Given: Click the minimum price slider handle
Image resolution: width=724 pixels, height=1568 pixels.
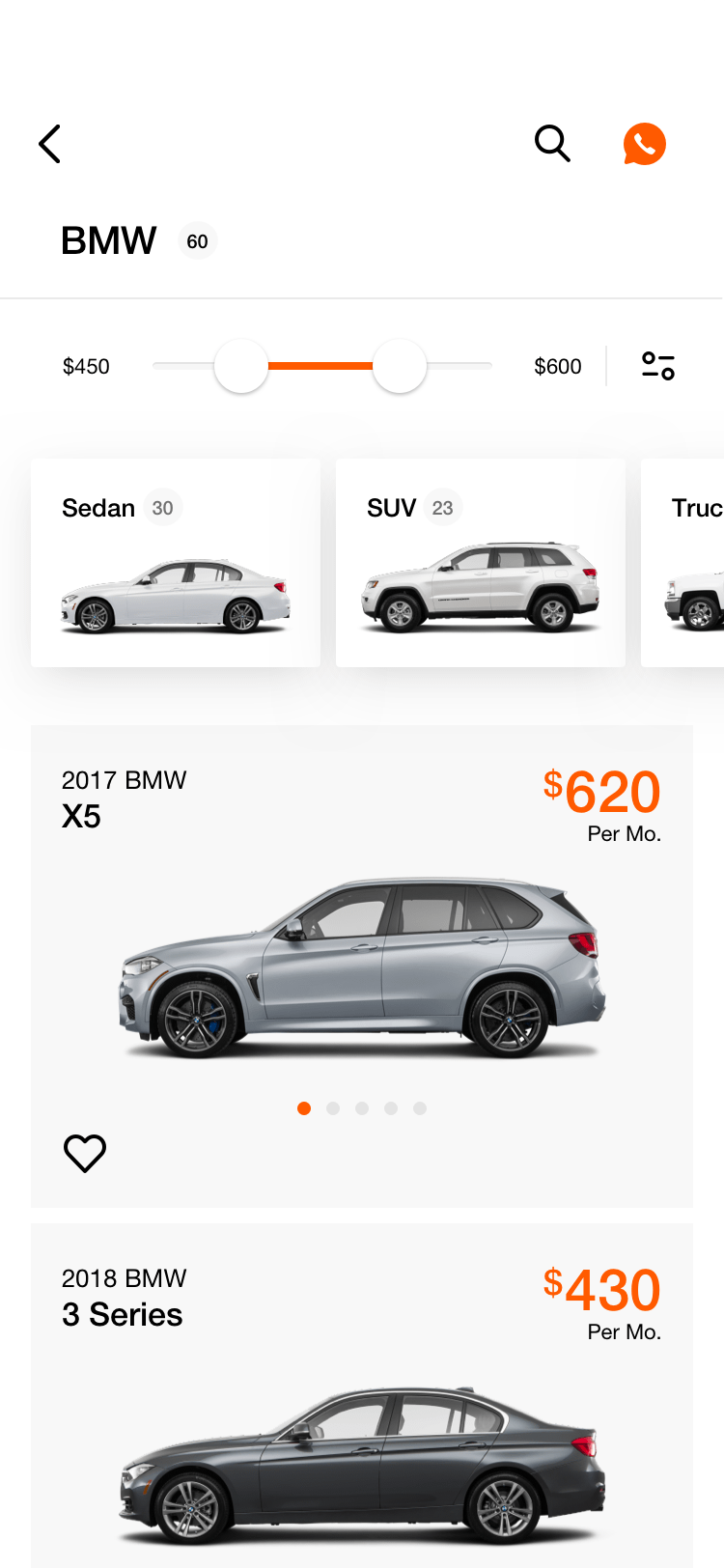Looking at the screenshot, I should [x=240, y=366].
